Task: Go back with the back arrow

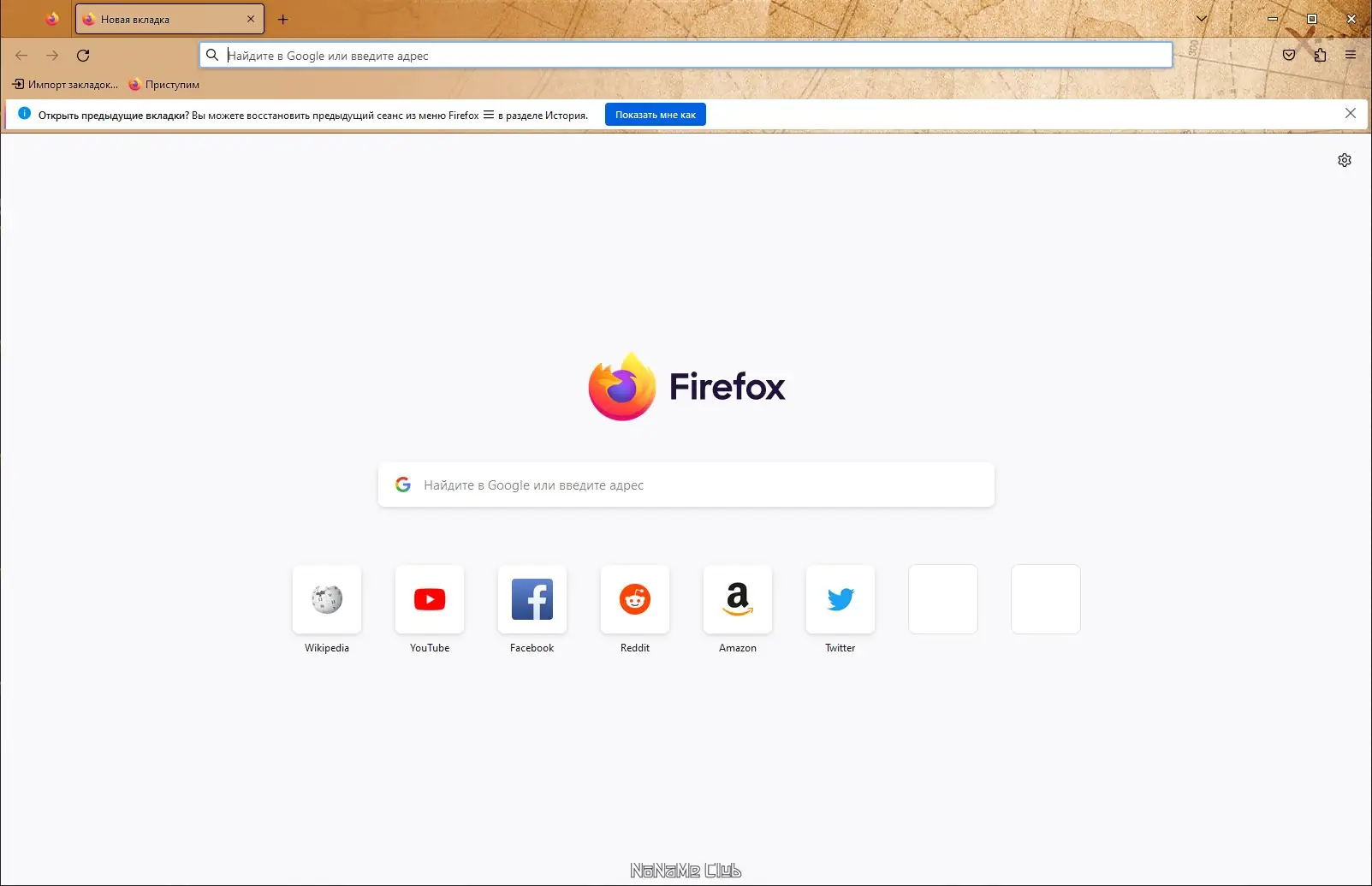Action: 21,56
